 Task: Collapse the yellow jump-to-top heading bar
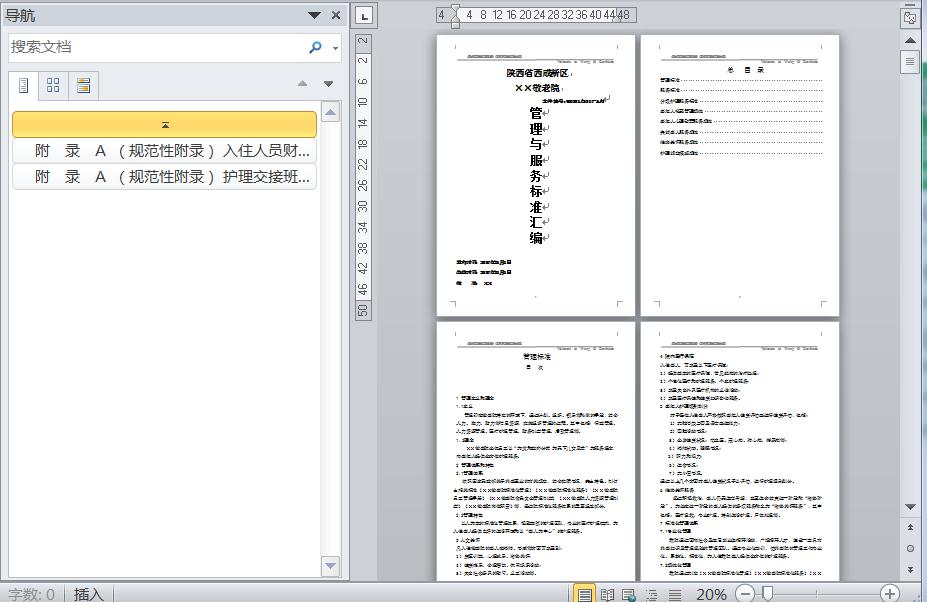tap(164, 125)
